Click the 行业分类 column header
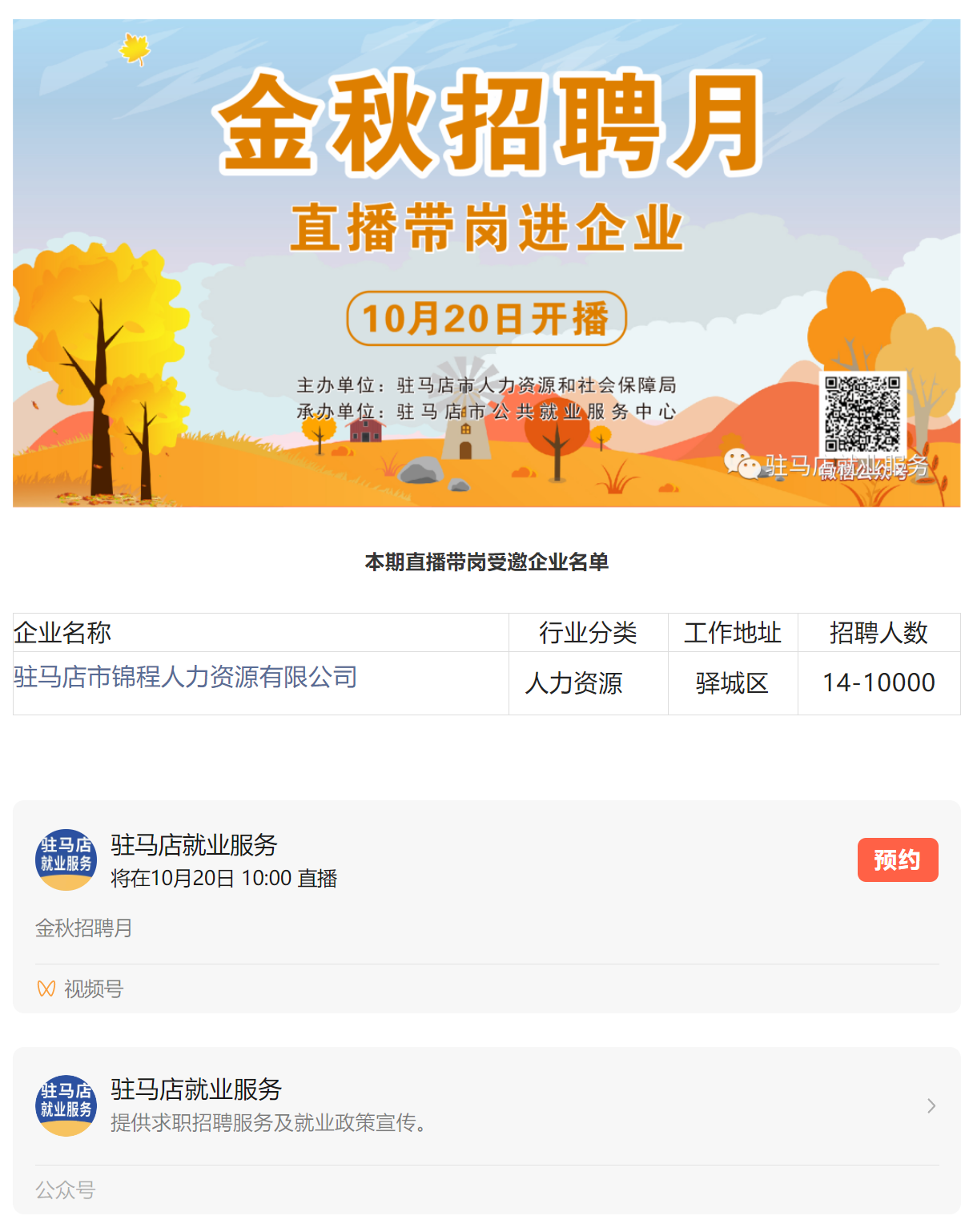 tap(589, 633)
